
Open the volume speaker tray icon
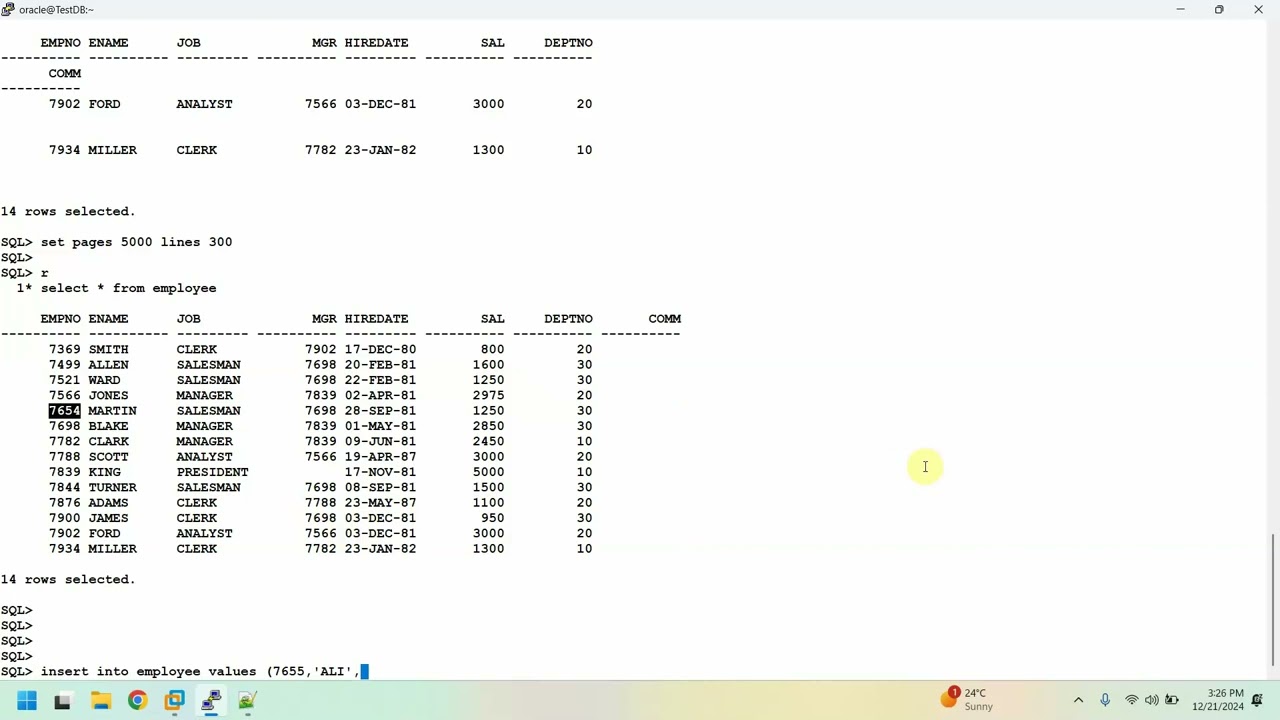coord(1151,700)
